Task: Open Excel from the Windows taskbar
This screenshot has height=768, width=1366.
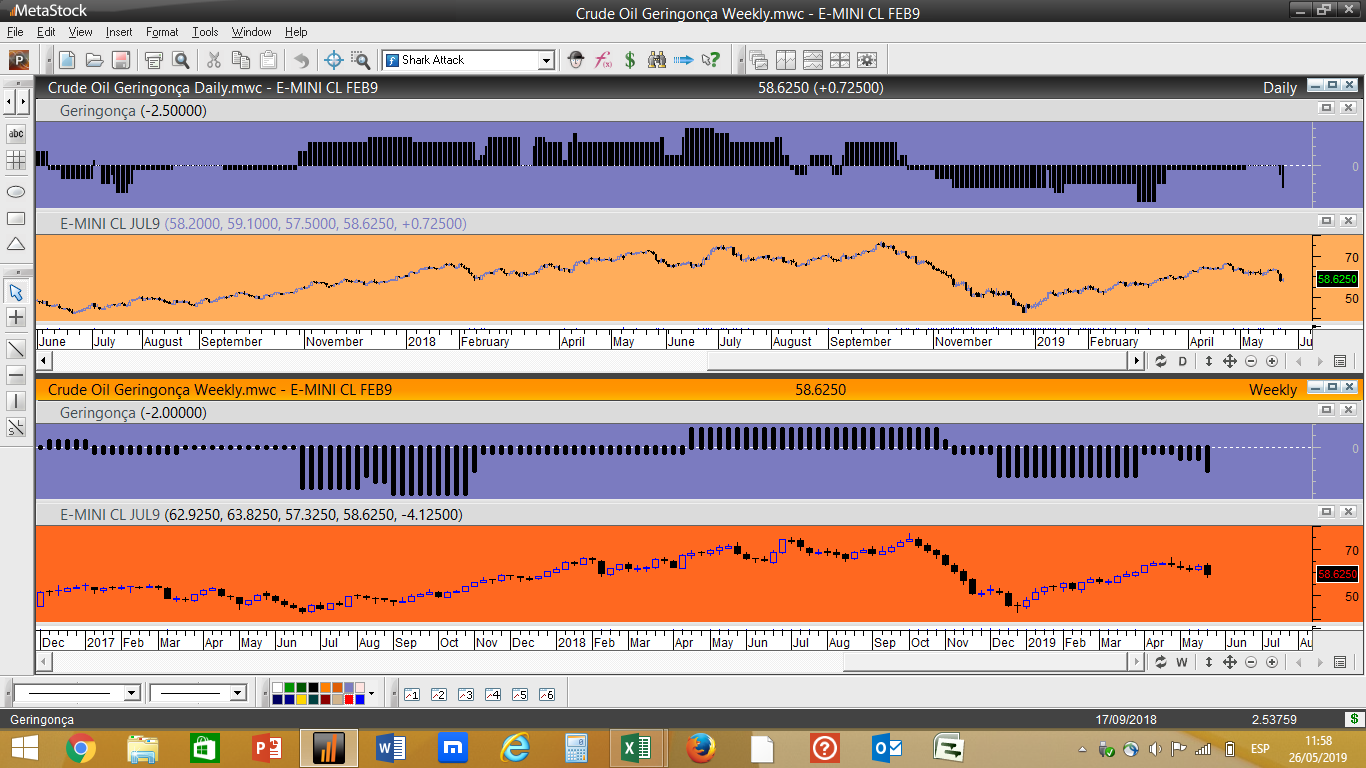Action: coord(635,748)
